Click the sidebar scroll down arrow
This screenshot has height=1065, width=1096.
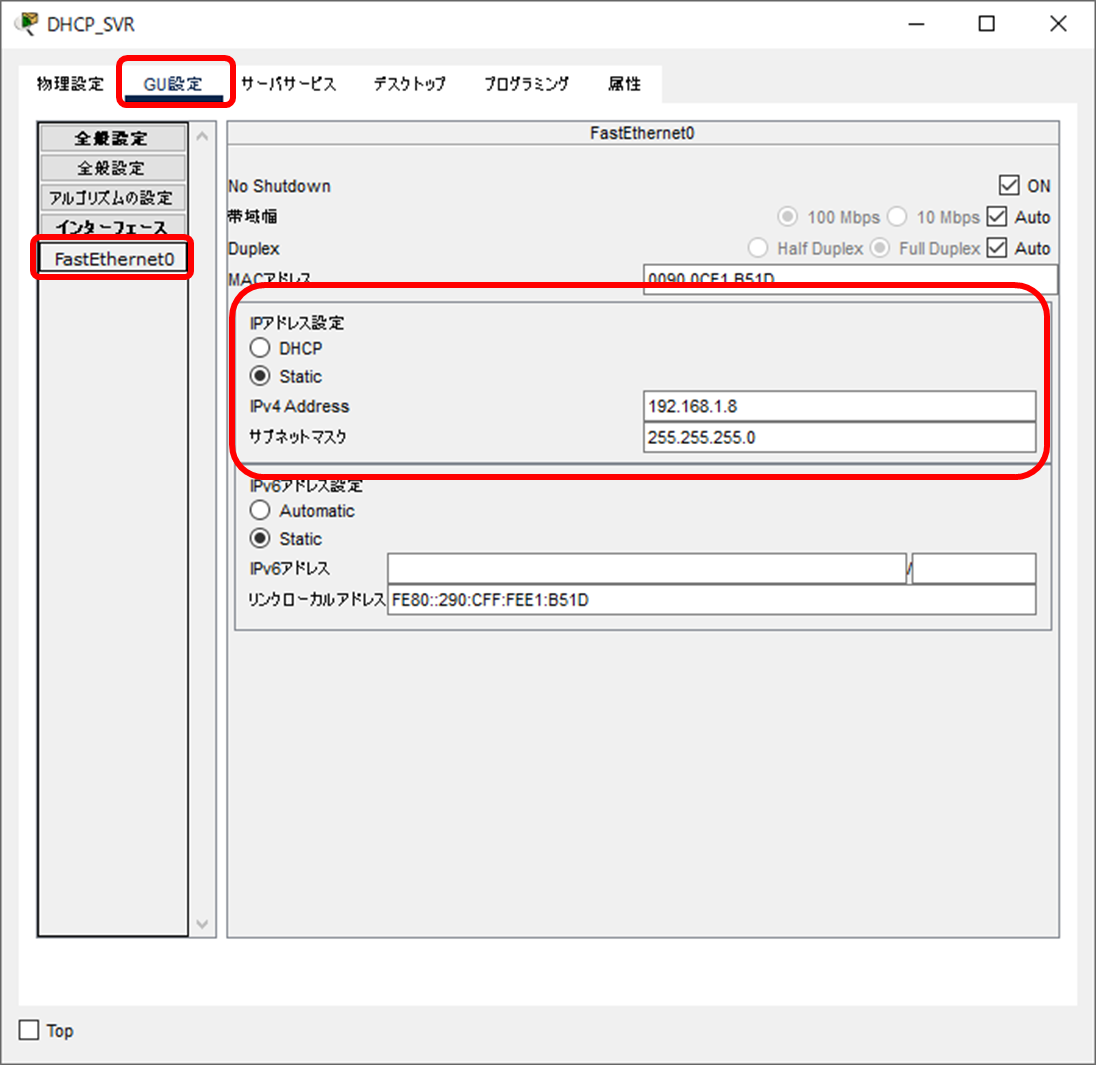click(x=203, y=924)
